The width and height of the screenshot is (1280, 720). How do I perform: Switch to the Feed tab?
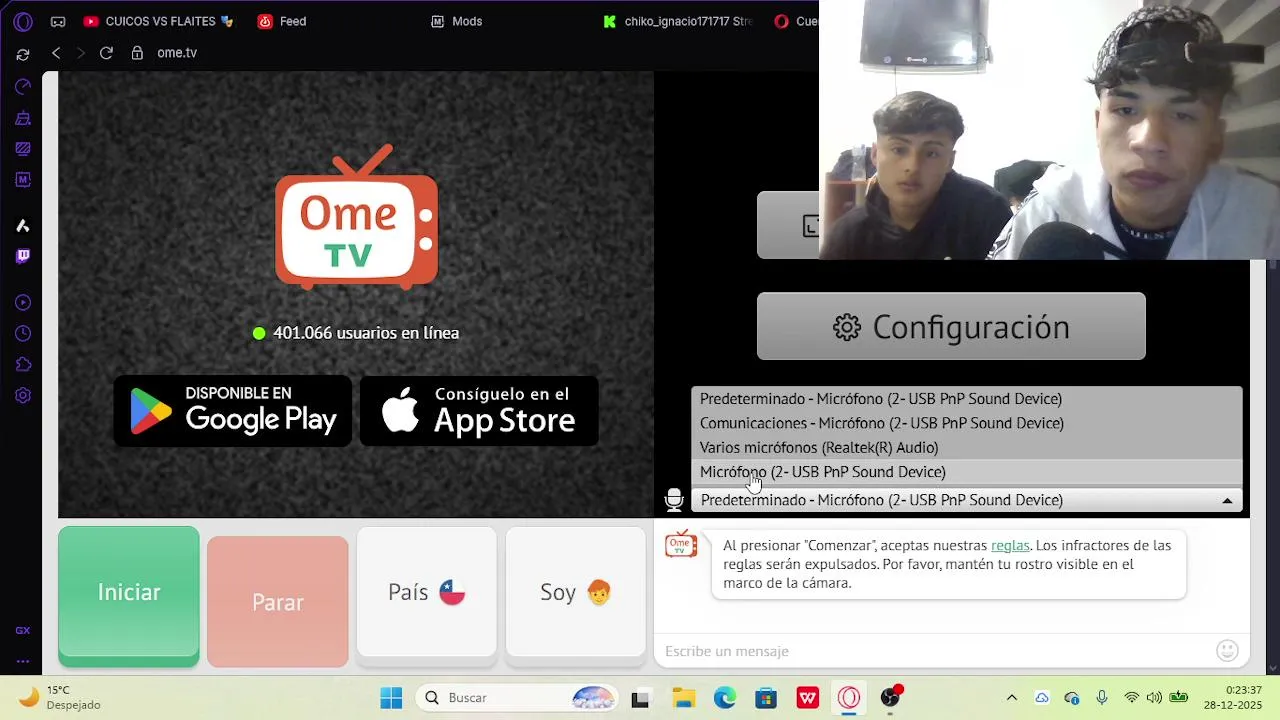pos(283,21)
